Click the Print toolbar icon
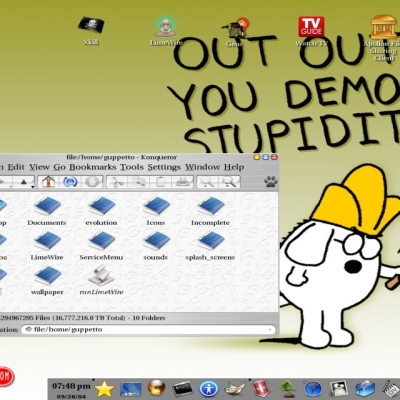400x400 pixels. click(x=182, y=182)
